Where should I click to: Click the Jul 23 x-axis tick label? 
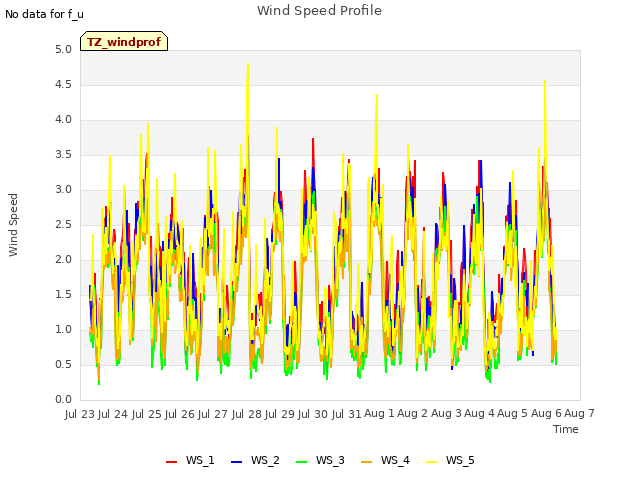click(x=80, y=414)
